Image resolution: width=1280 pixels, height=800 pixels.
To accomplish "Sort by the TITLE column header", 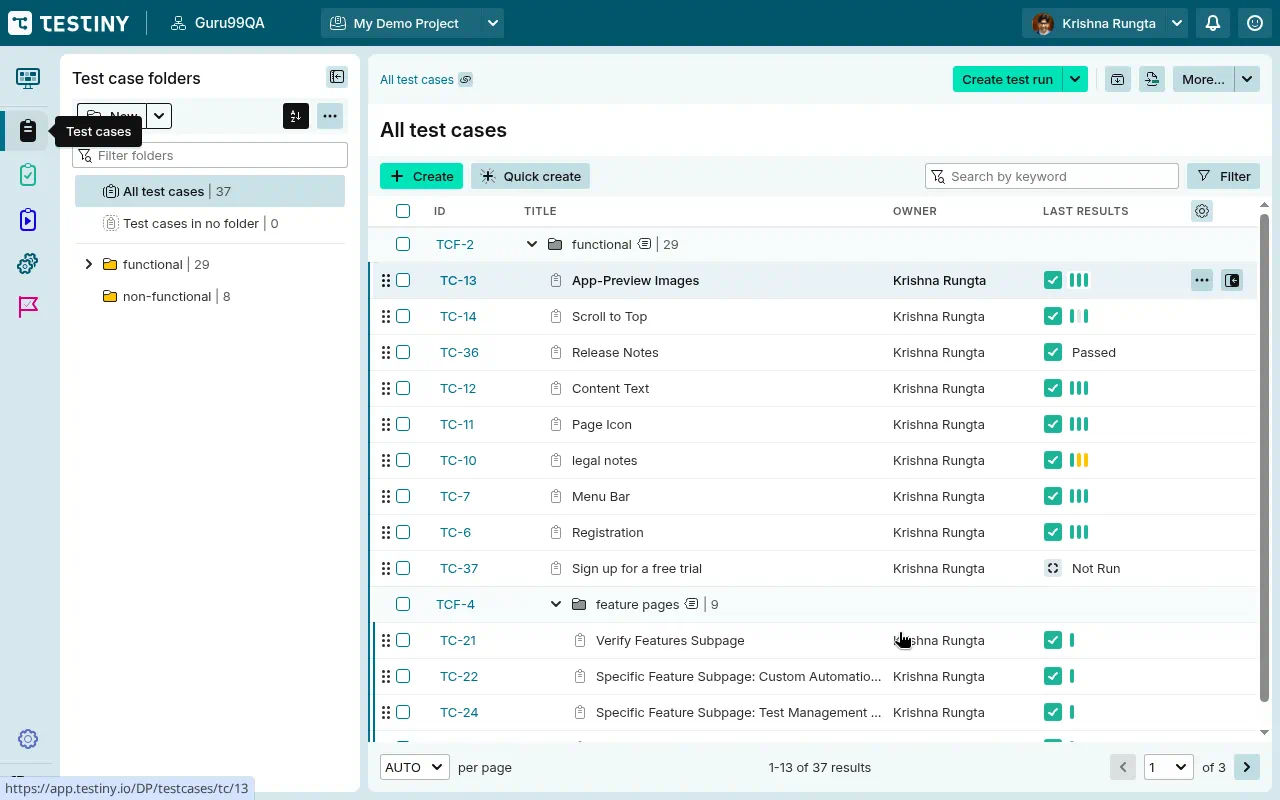I will pyautogui.click(x=540, y=211).
